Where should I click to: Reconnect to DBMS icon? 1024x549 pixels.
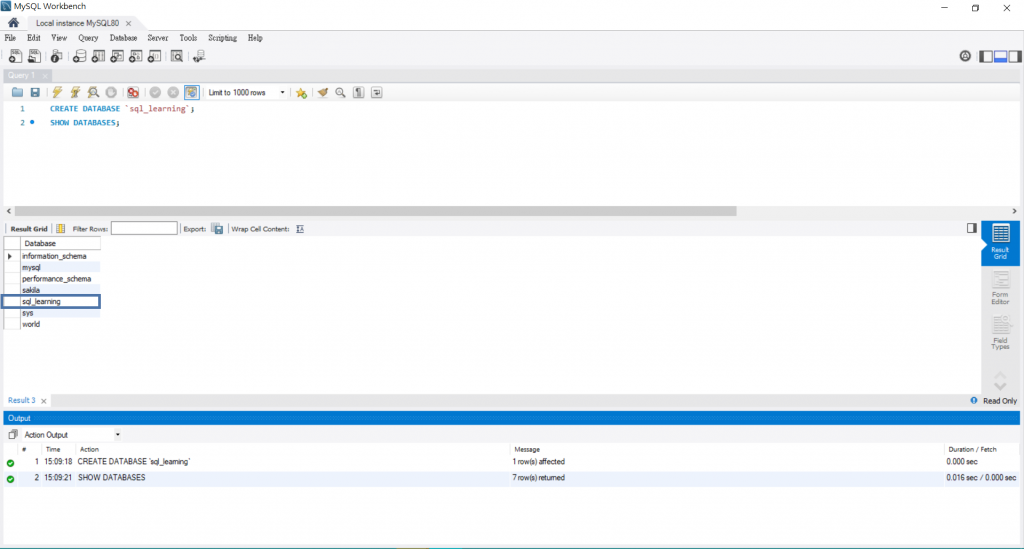[x=199, y=57]
